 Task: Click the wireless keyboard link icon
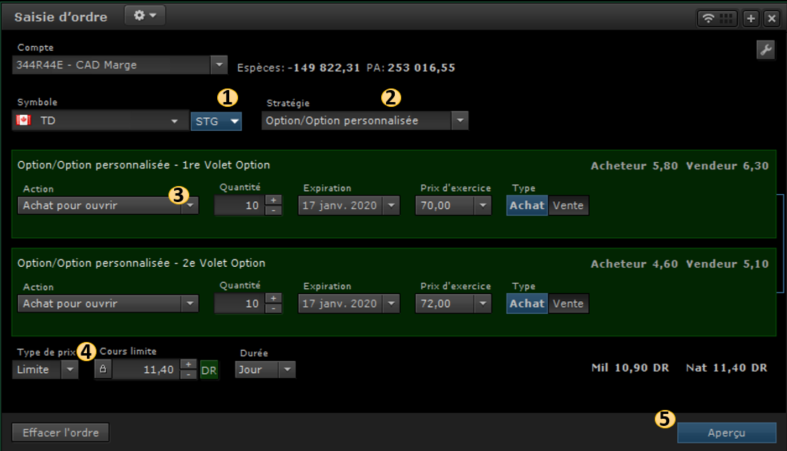tap(717, 18)
